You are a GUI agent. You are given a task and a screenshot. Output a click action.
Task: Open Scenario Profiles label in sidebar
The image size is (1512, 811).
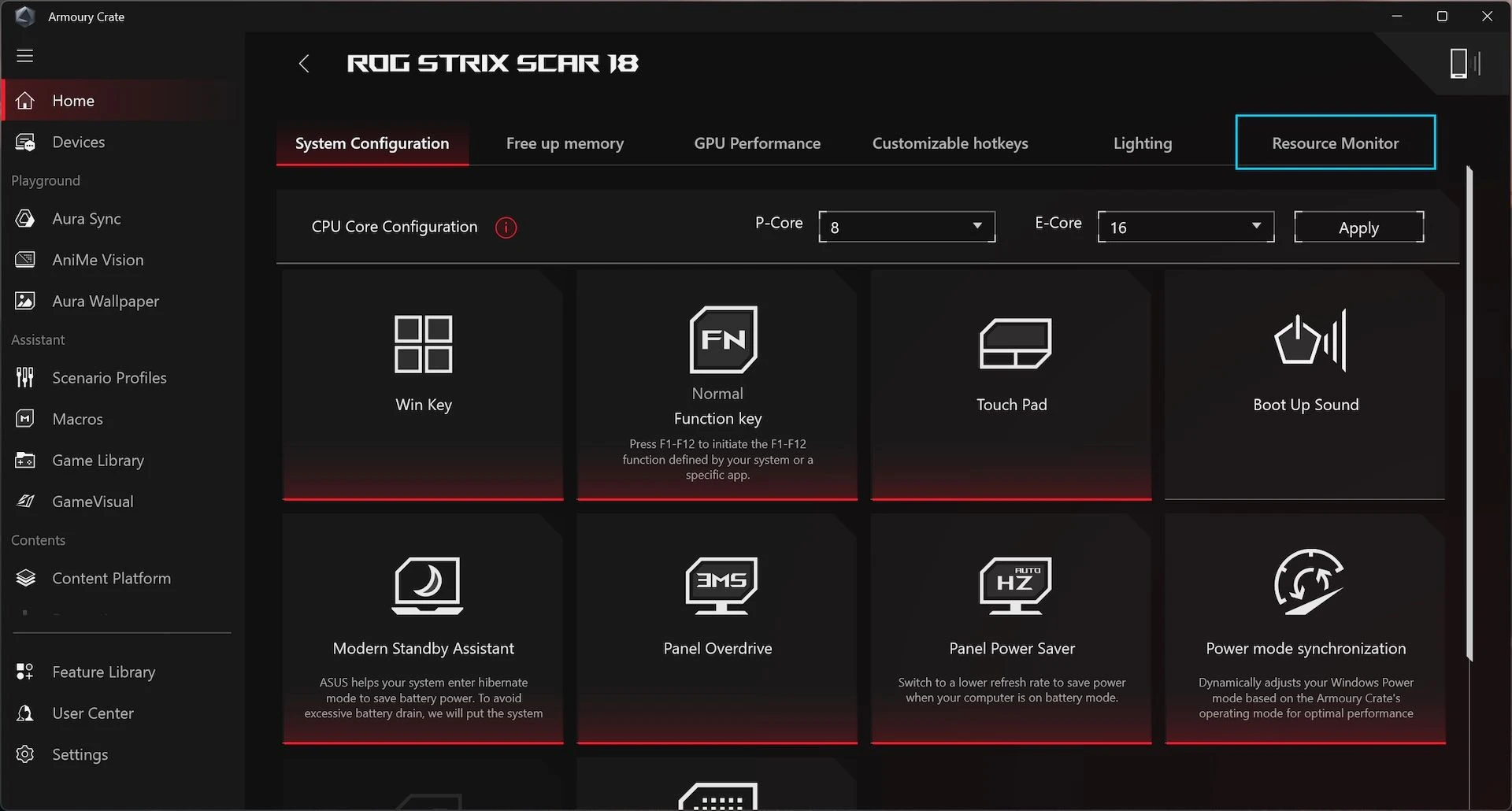[109, 378]
